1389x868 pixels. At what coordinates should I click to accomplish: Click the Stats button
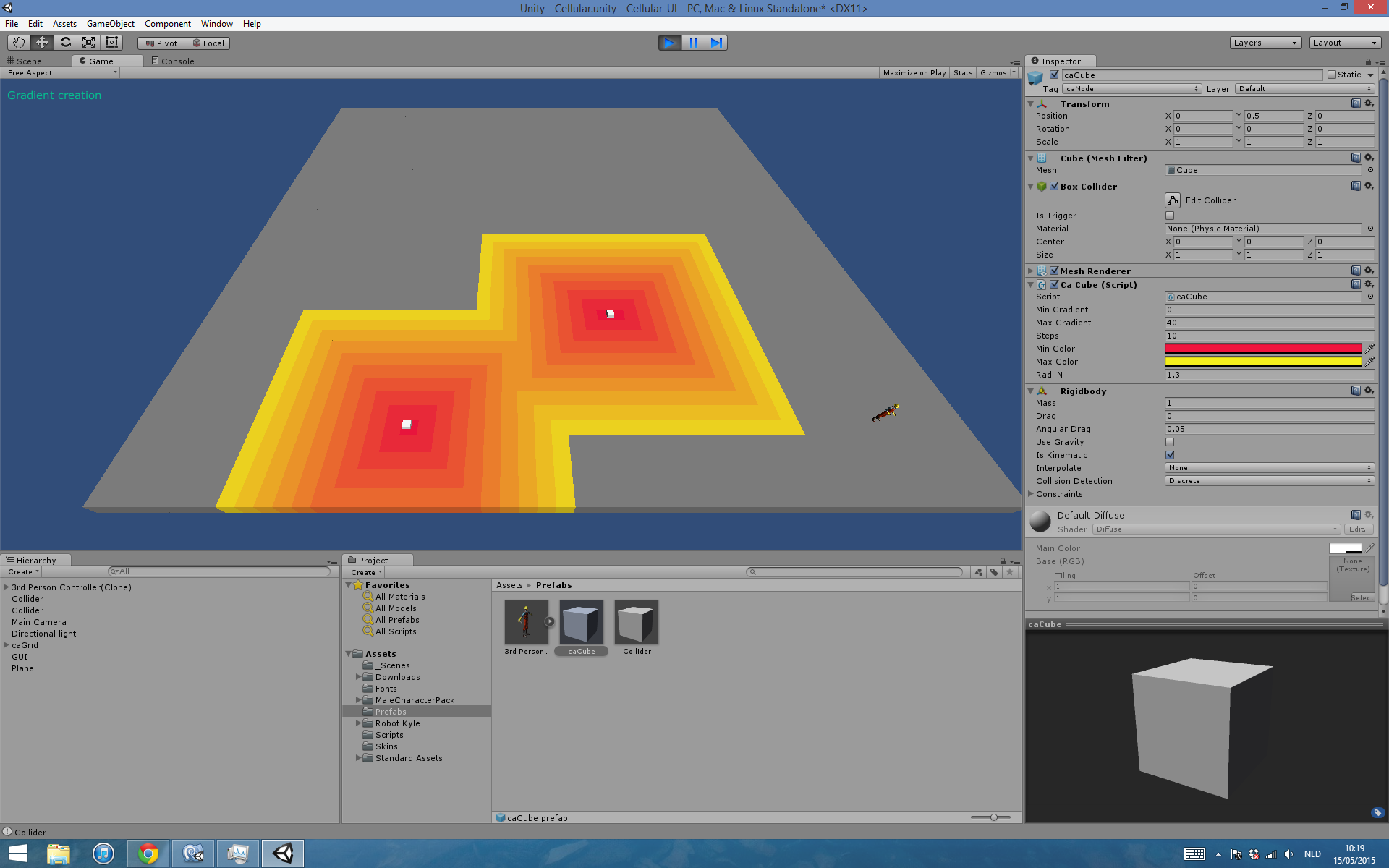pyautogui.click(x=963, y=73)
